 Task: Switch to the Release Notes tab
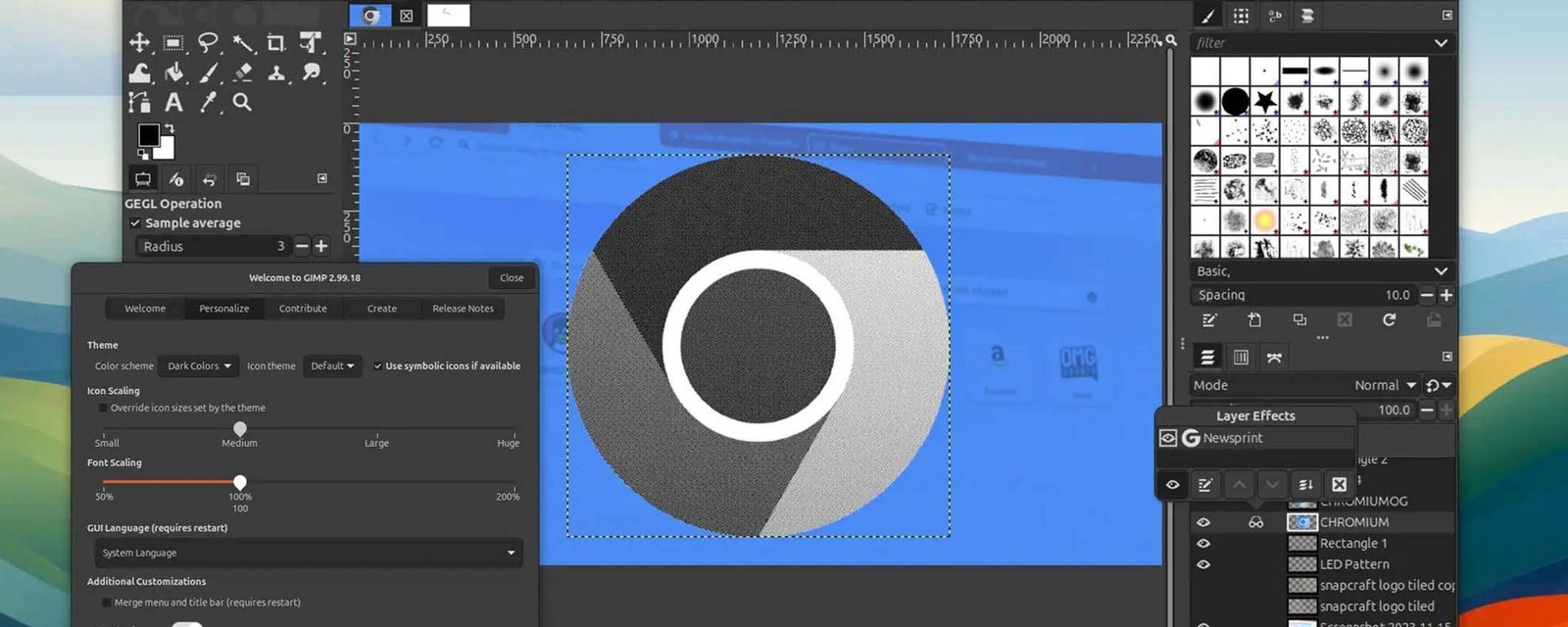(463, 309)
